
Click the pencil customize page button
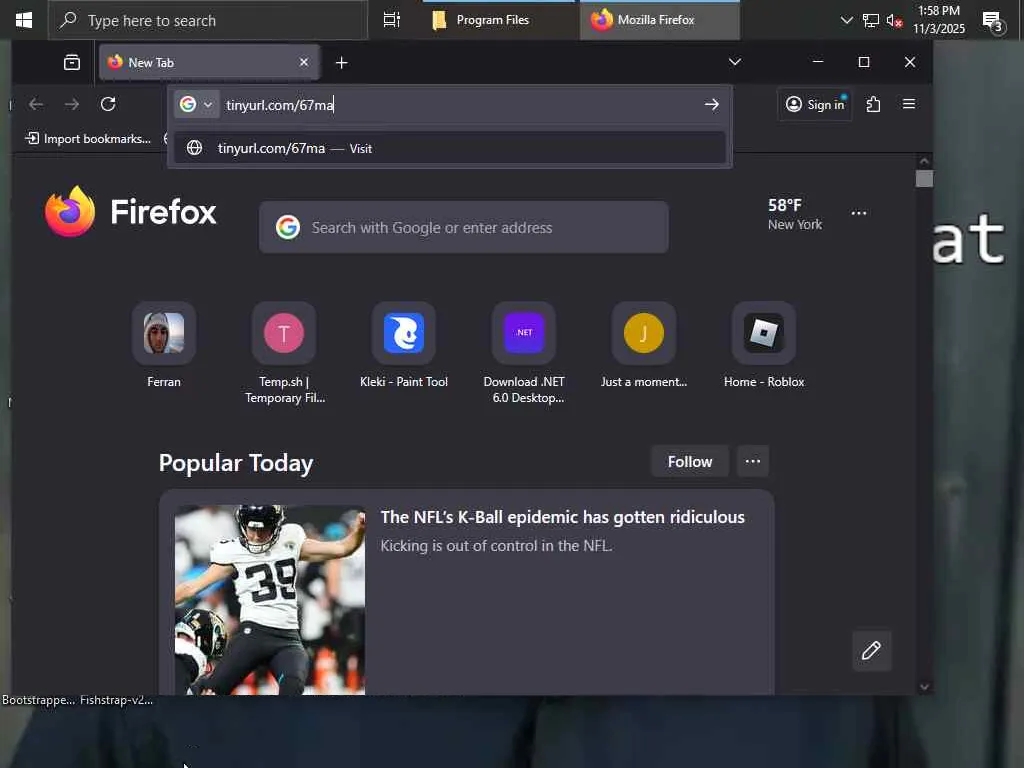click(871, 650)
